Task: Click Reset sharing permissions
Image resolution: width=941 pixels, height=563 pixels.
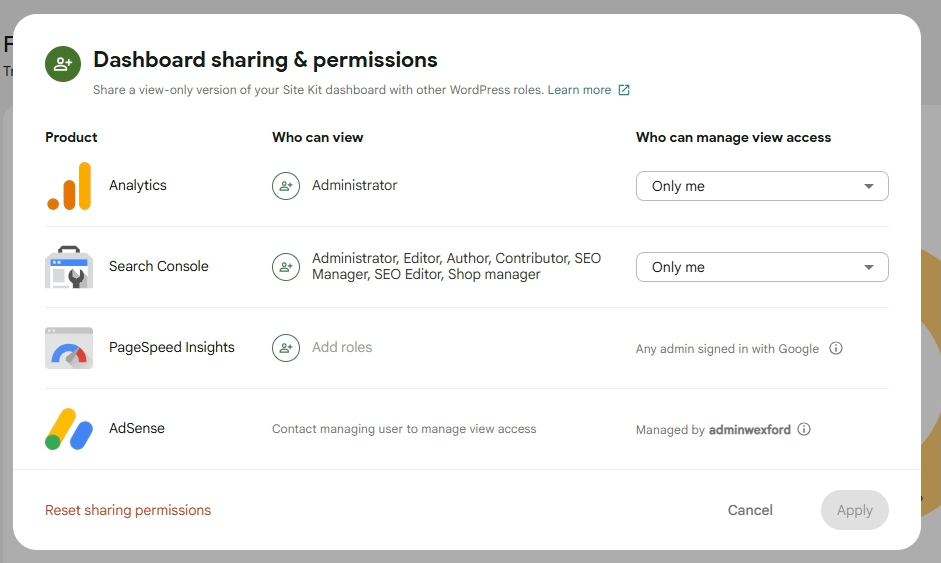Action: (128, 510)
